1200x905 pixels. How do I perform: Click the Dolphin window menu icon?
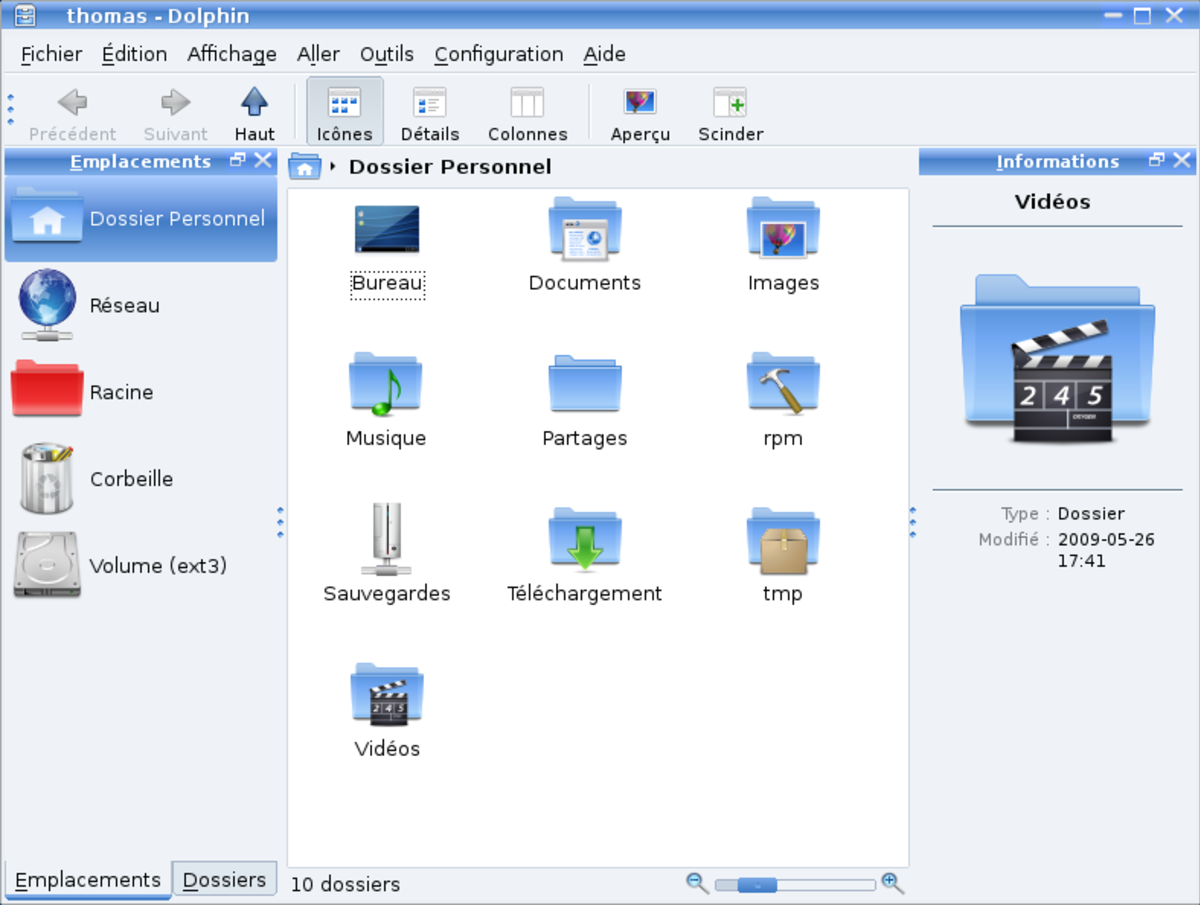25,15
